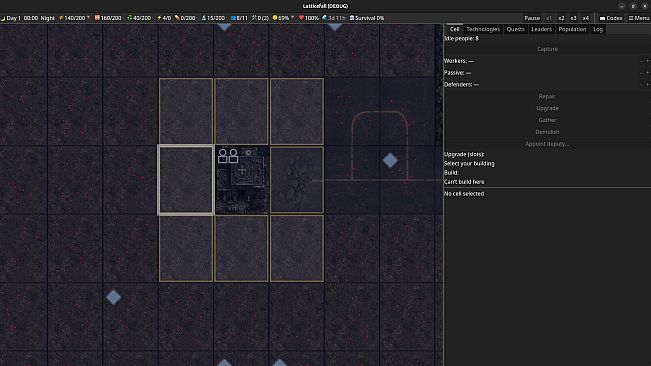651x366 pixels.
Task: Click the 'Build:' label
Action: tap(451, 173)
